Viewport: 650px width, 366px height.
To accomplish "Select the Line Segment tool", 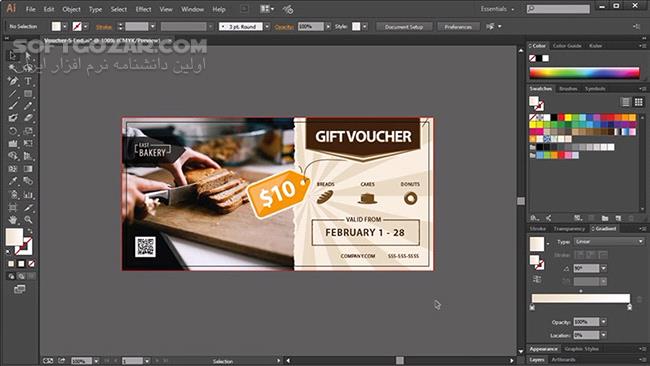I will (x=13, y=94).
